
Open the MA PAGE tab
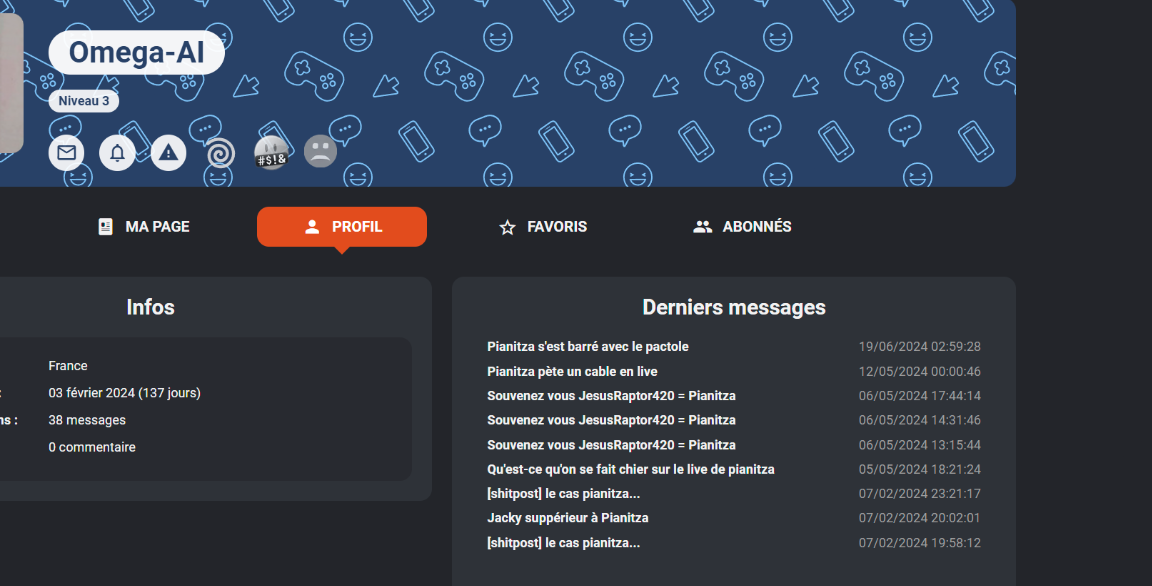(144, 227)
